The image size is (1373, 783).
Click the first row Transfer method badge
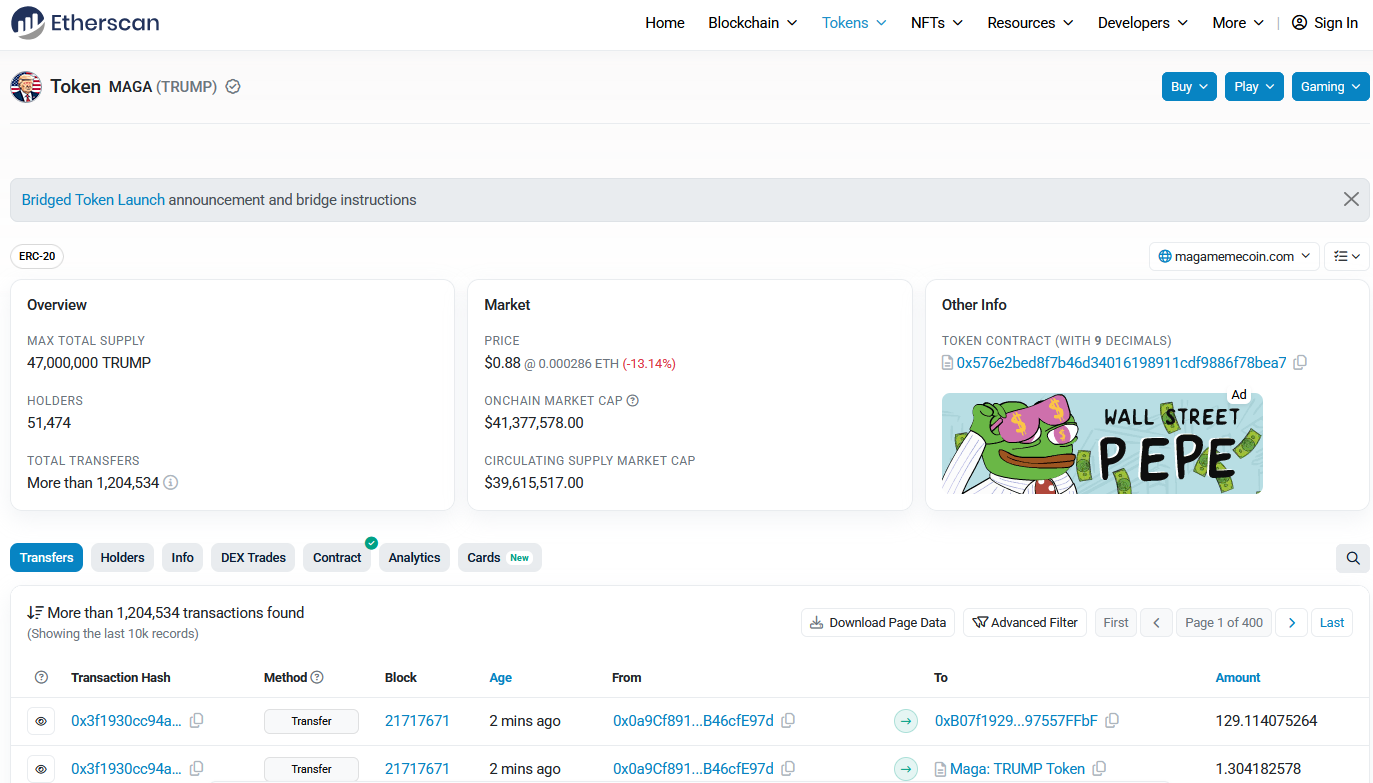pyautogui.click(x=311, y=720)
